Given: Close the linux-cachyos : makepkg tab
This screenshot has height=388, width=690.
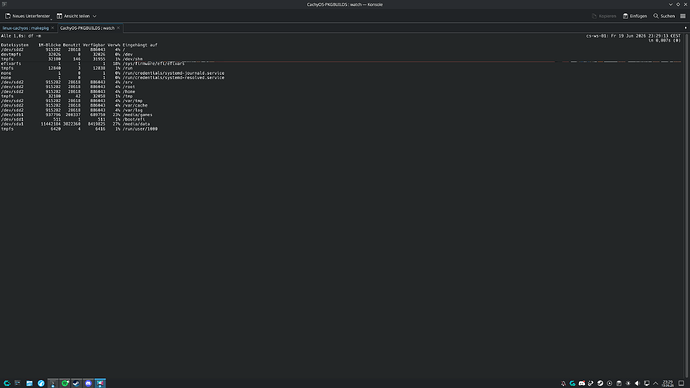Looking at the screenshot, I should coord(53,28).
